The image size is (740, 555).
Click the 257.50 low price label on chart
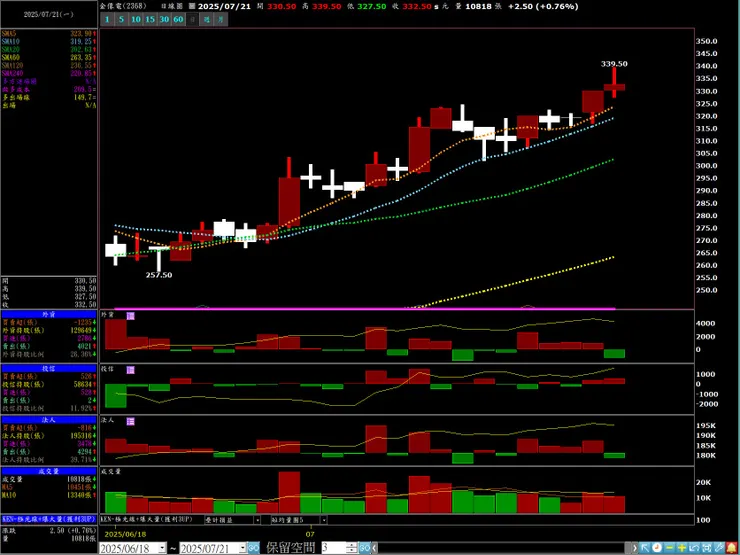[x=159, y=275]
